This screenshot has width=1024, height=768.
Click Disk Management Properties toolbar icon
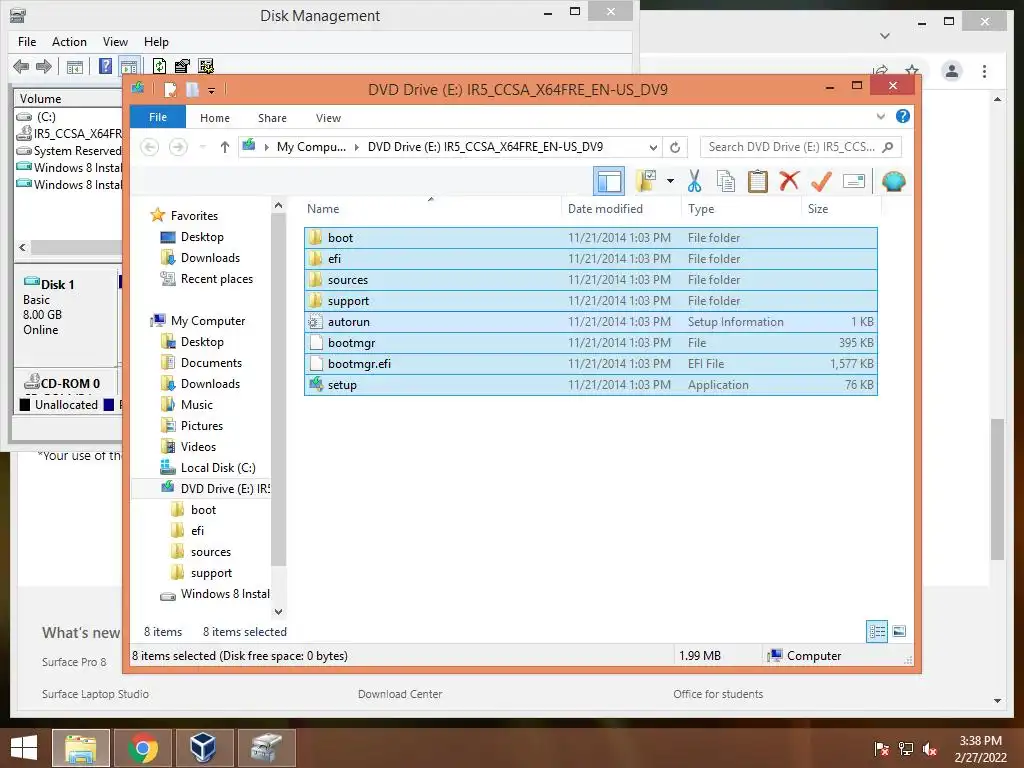(x=182, y=66)
